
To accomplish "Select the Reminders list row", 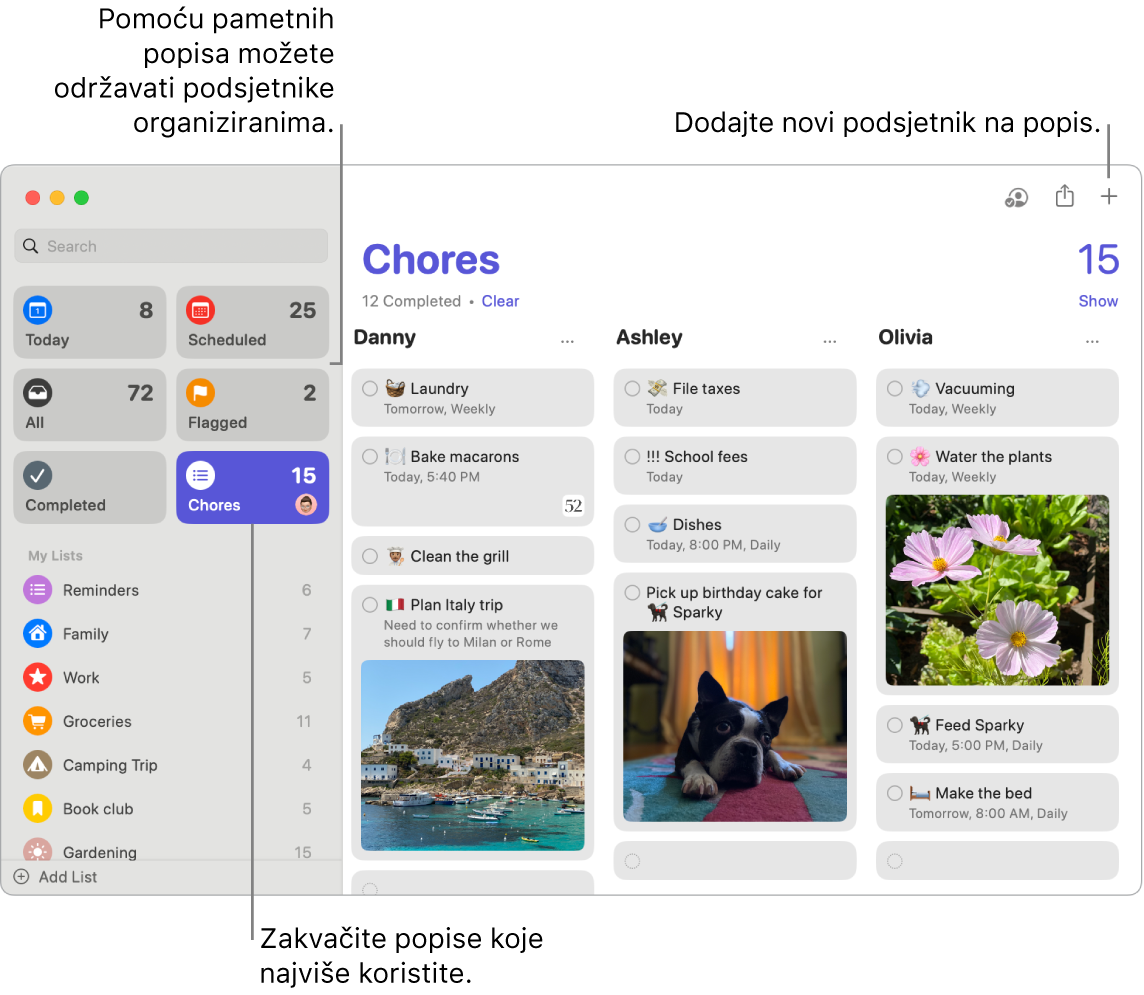I will [171, 589].
